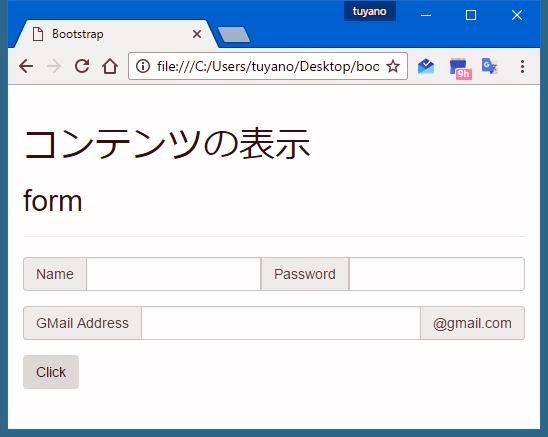Minimize the browser window

click(426, 15)
